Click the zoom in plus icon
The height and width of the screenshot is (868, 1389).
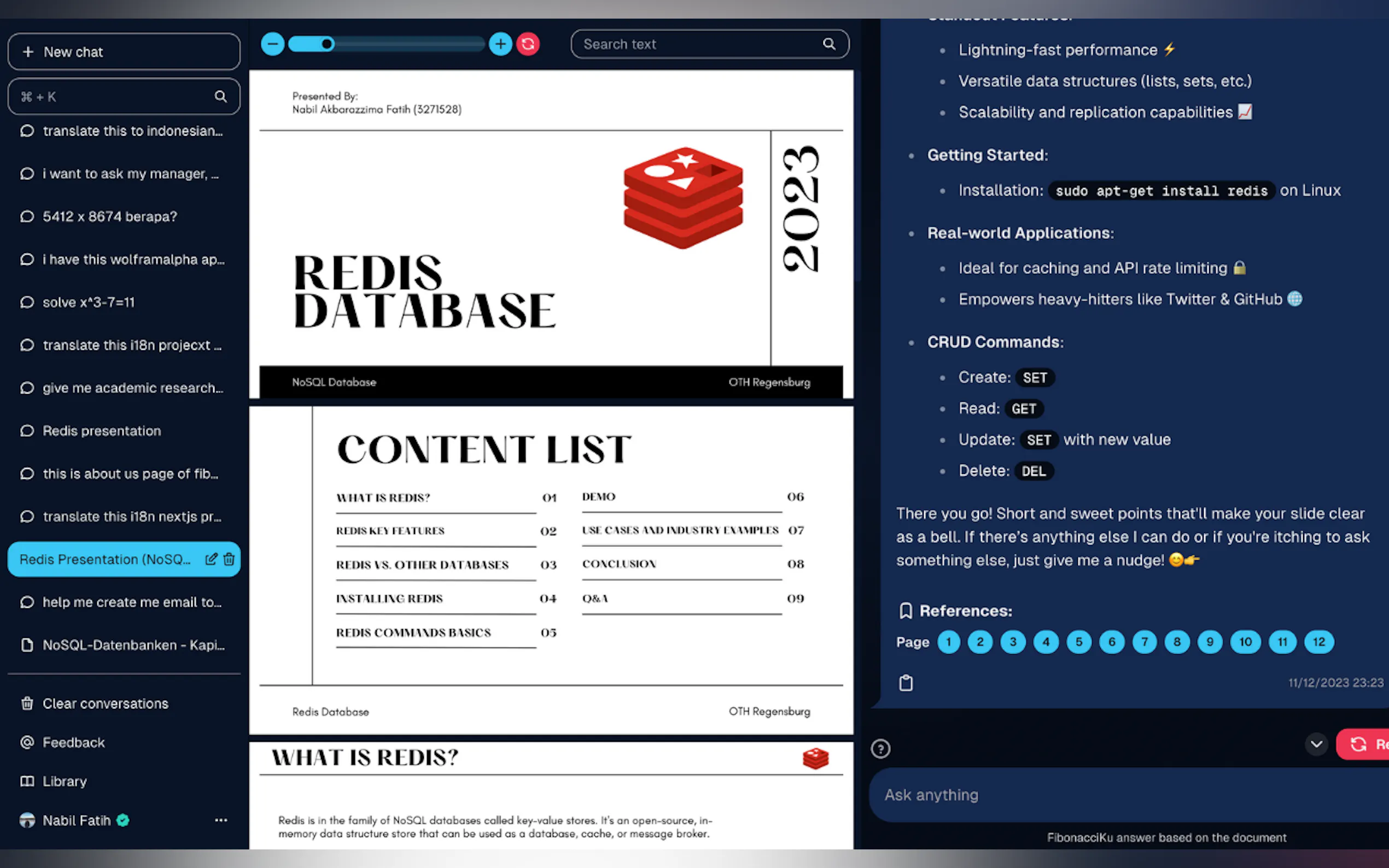pyautogui.click(x=500, y=44)
